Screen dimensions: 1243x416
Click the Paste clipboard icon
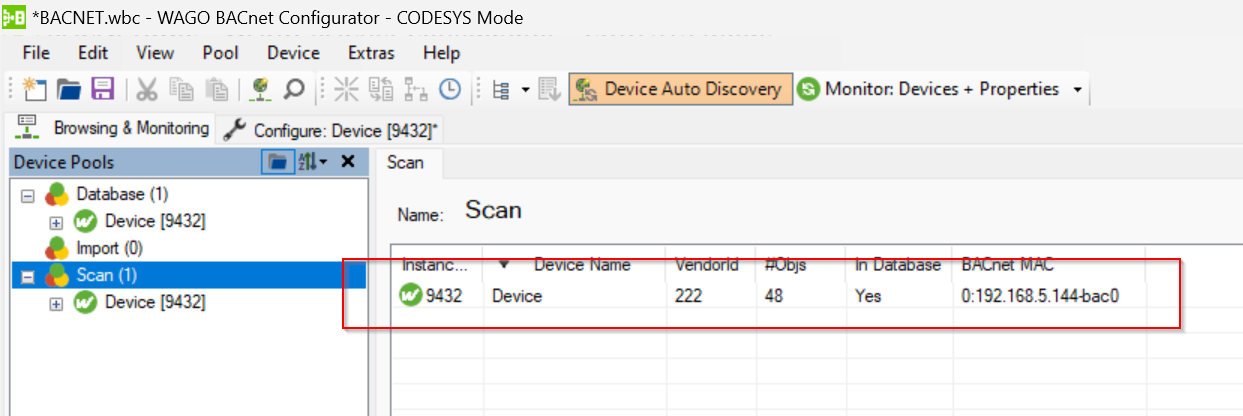pyautogui.click(x=216, y=89)
